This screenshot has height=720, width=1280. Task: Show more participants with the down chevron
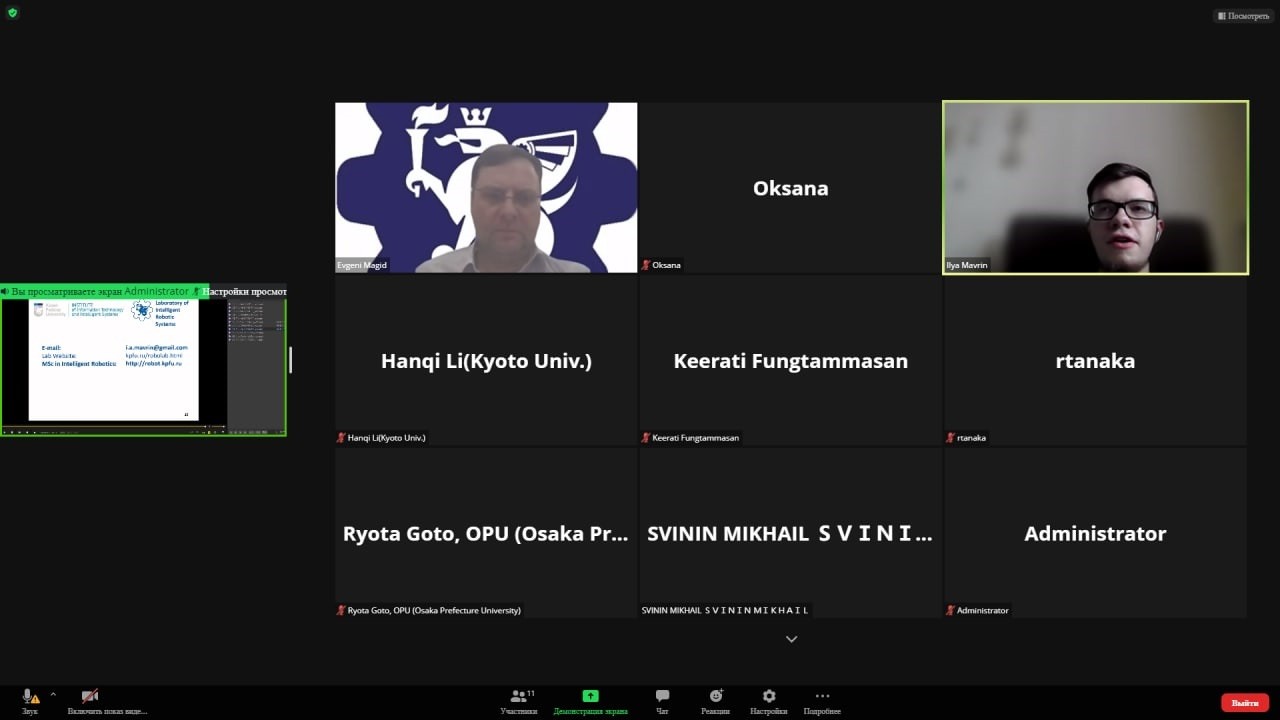tap(791, 639)
